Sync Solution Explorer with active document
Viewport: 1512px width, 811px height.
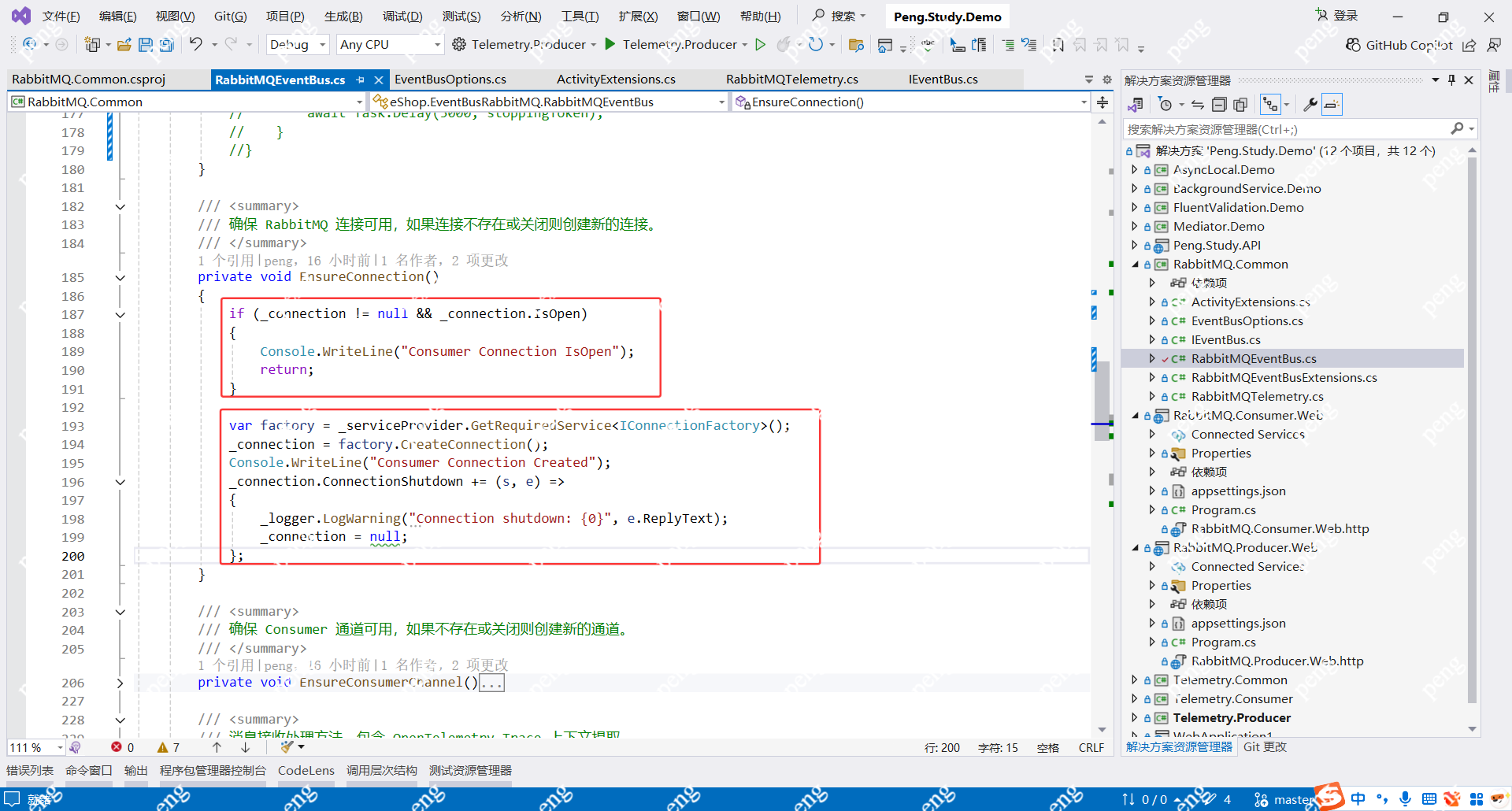coord(1197,104)
